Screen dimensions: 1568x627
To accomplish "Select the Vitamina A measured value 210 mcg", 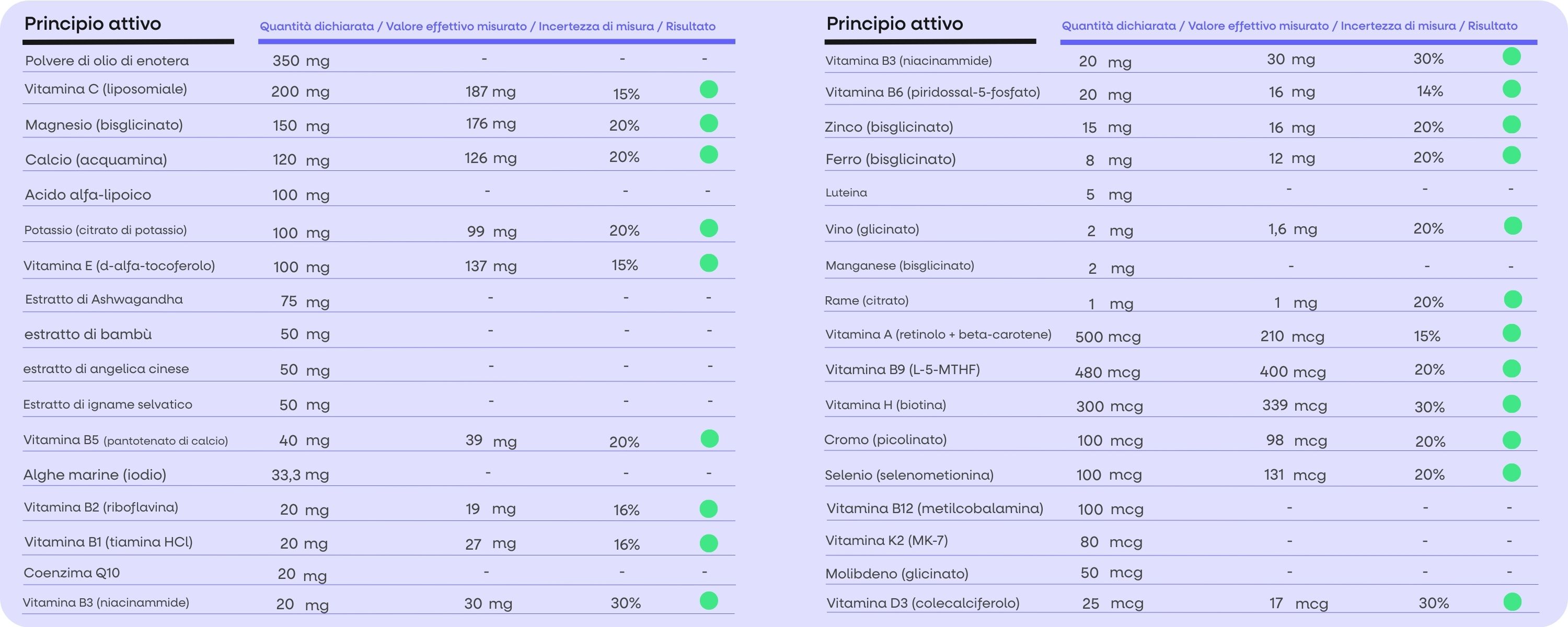I will pyautogui.click(x=1292, y=336).
